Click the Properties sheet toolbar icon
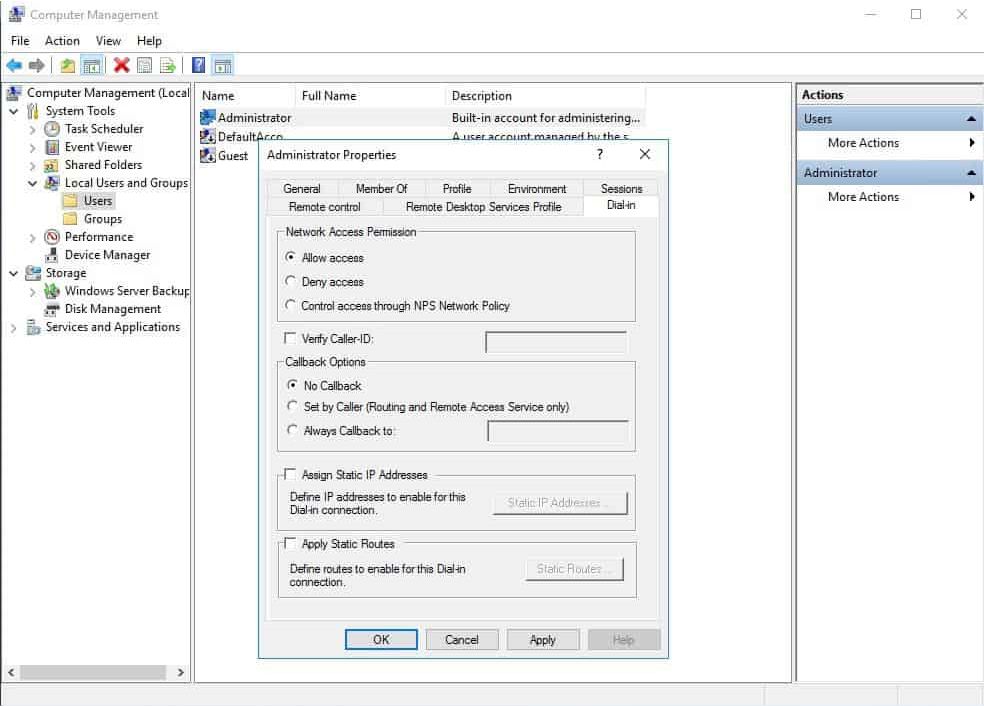This screenshot has height=706, width=984. (x=144, y=65)
